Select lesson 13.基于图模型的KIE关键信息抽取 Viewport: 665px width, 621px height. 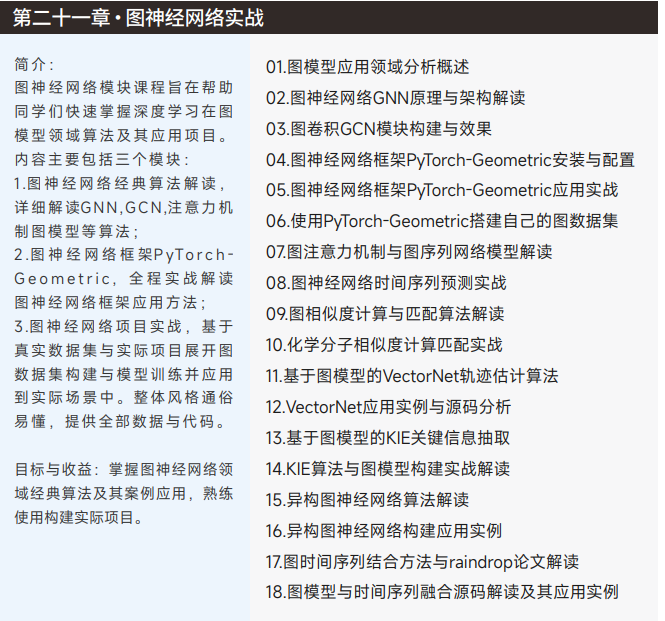(388, 438)
